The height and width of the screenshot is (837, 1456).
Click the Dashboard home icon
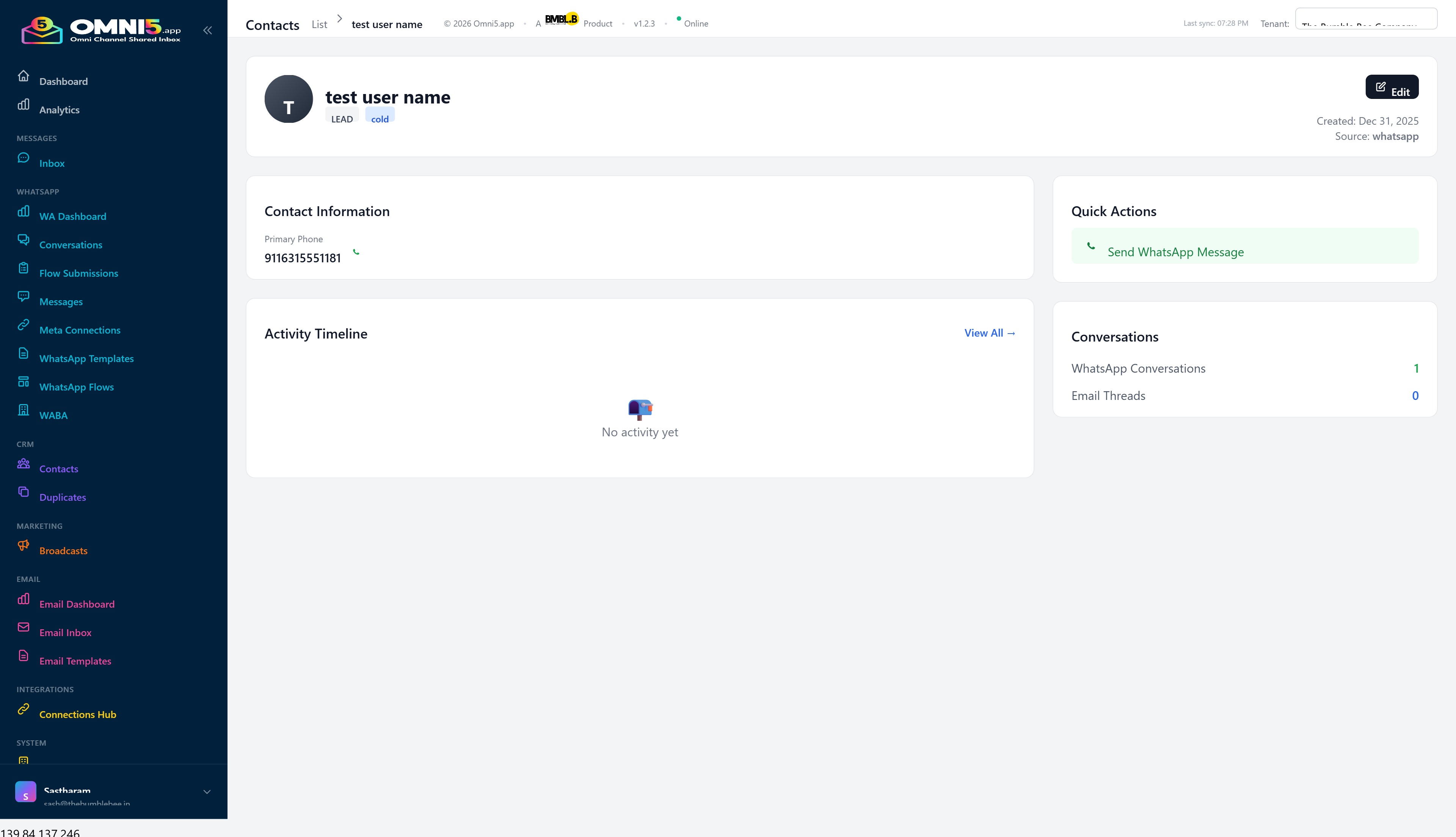24,76
